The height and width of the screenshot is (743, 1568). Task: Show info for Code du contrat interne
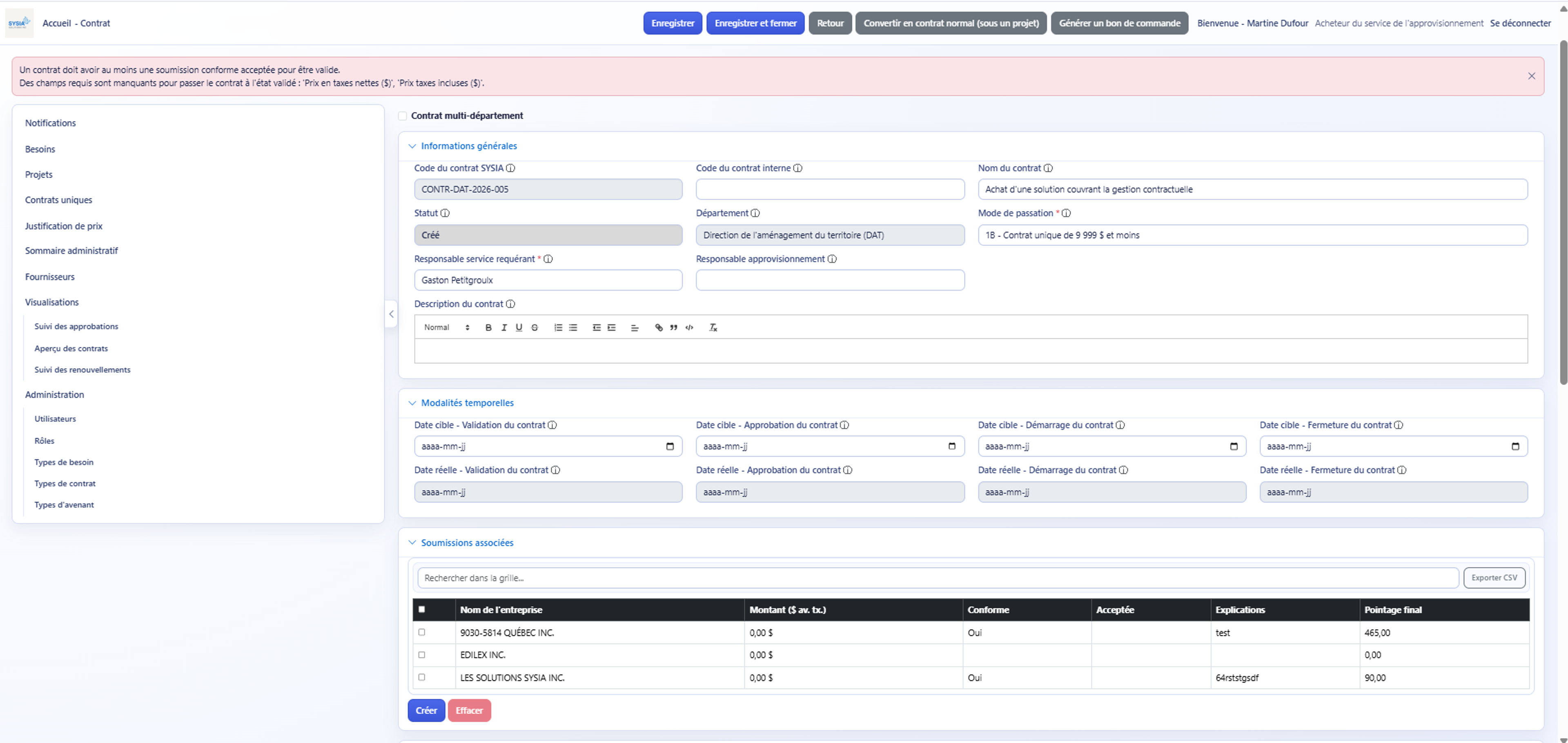pyautogui.click(x=797, y=168)
